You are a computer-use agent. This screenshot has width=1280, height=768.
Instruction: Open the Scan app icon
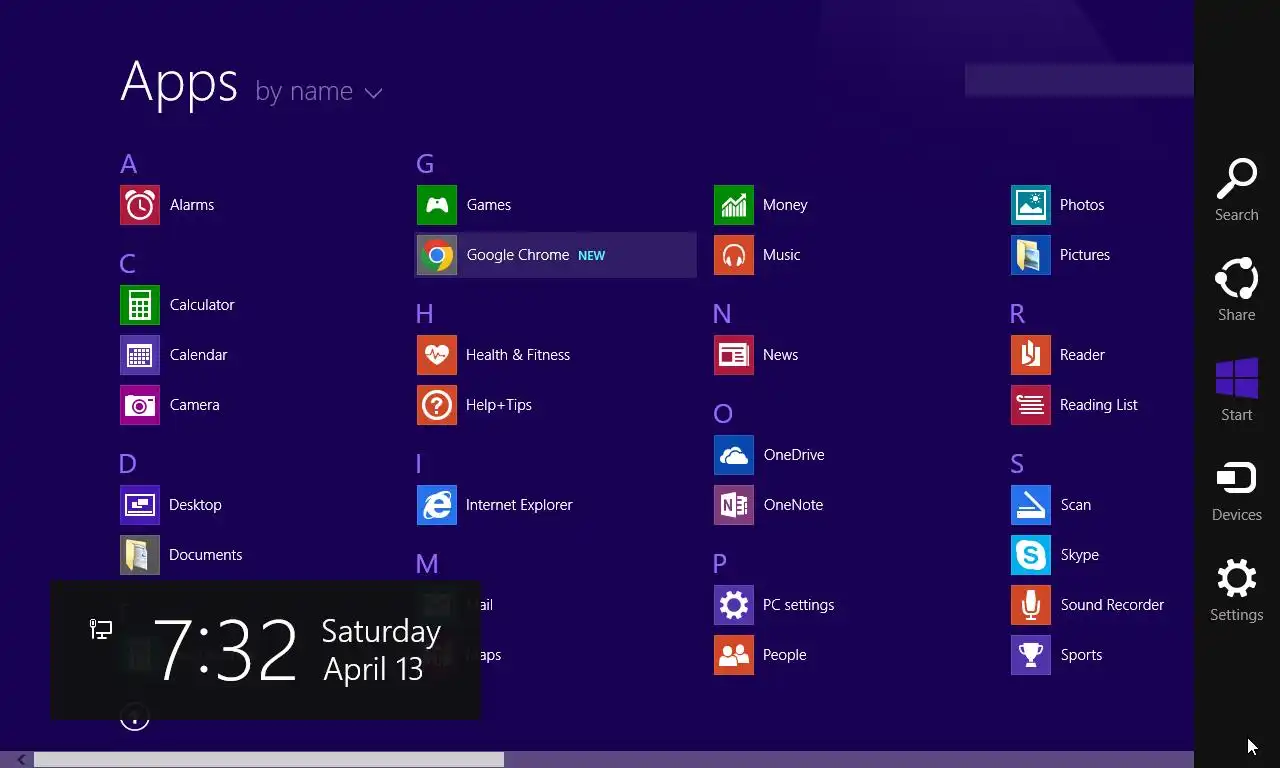pyautogui.click(x=1031, y=505)
